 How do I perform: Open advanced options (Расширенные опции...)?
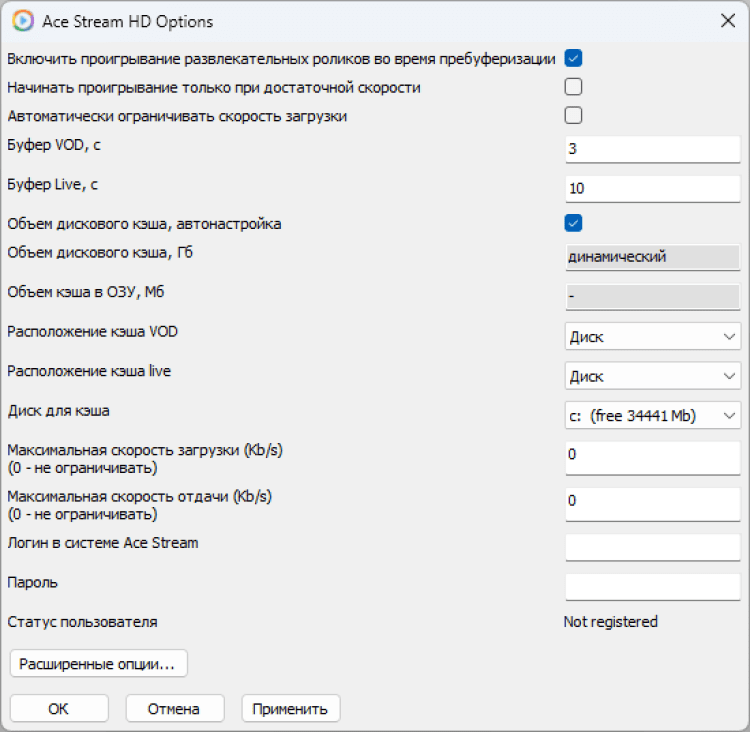(x=98, y=663)
